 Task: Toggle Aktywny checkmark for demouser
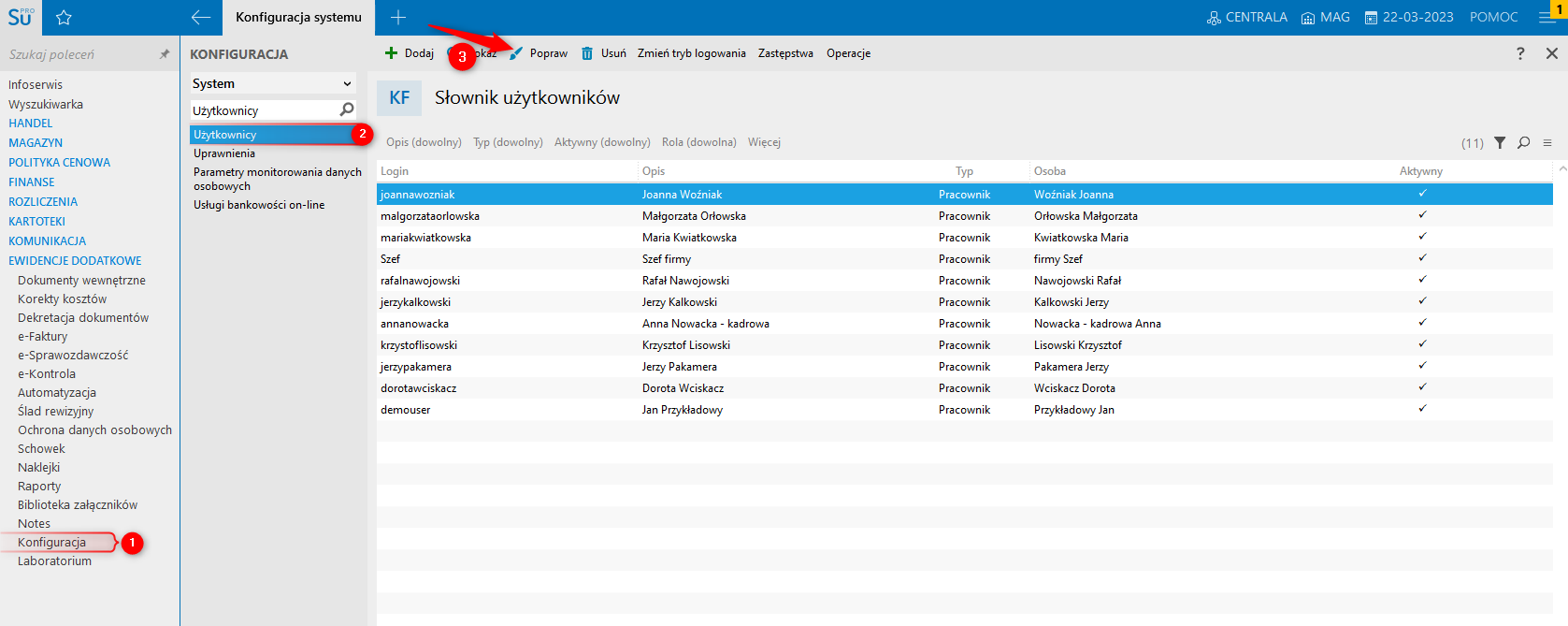(x=1422, y=409)
